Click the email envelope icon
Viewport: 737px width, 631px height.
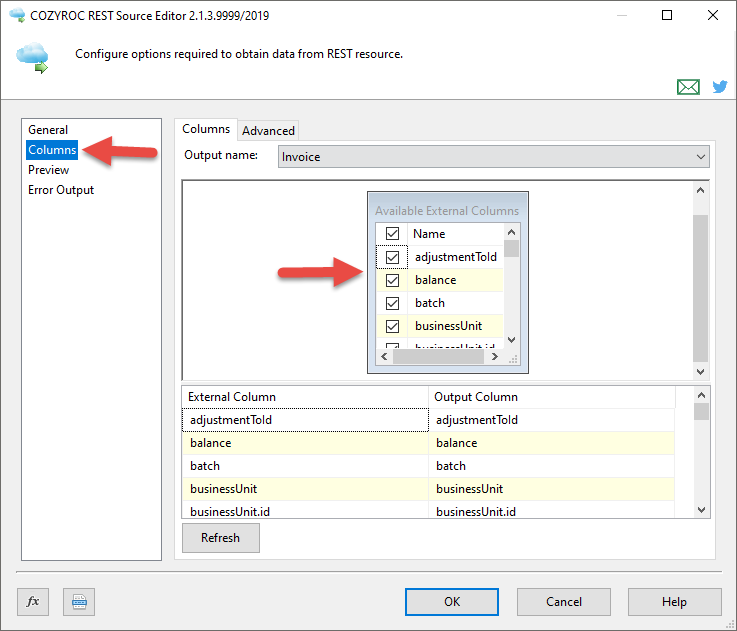[688, 87]
